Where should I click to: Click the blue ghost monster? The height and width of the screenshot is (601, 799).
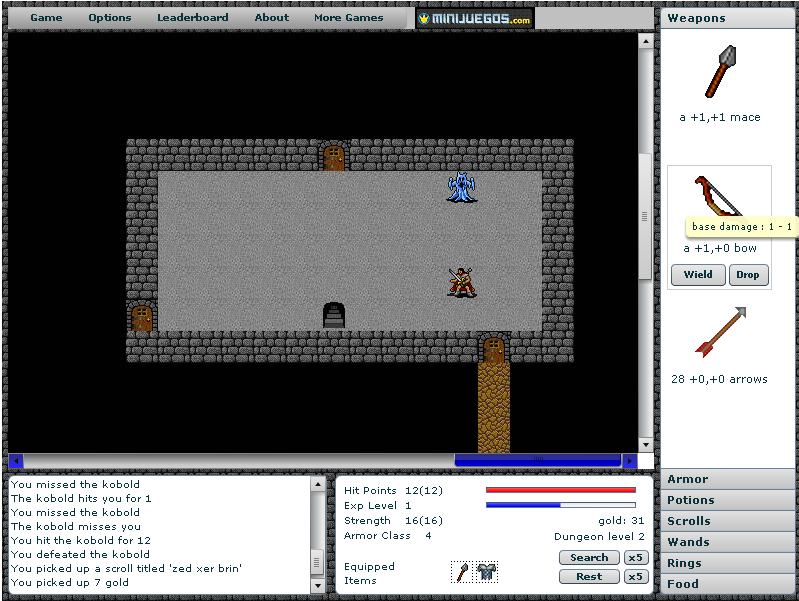(461, 187)
